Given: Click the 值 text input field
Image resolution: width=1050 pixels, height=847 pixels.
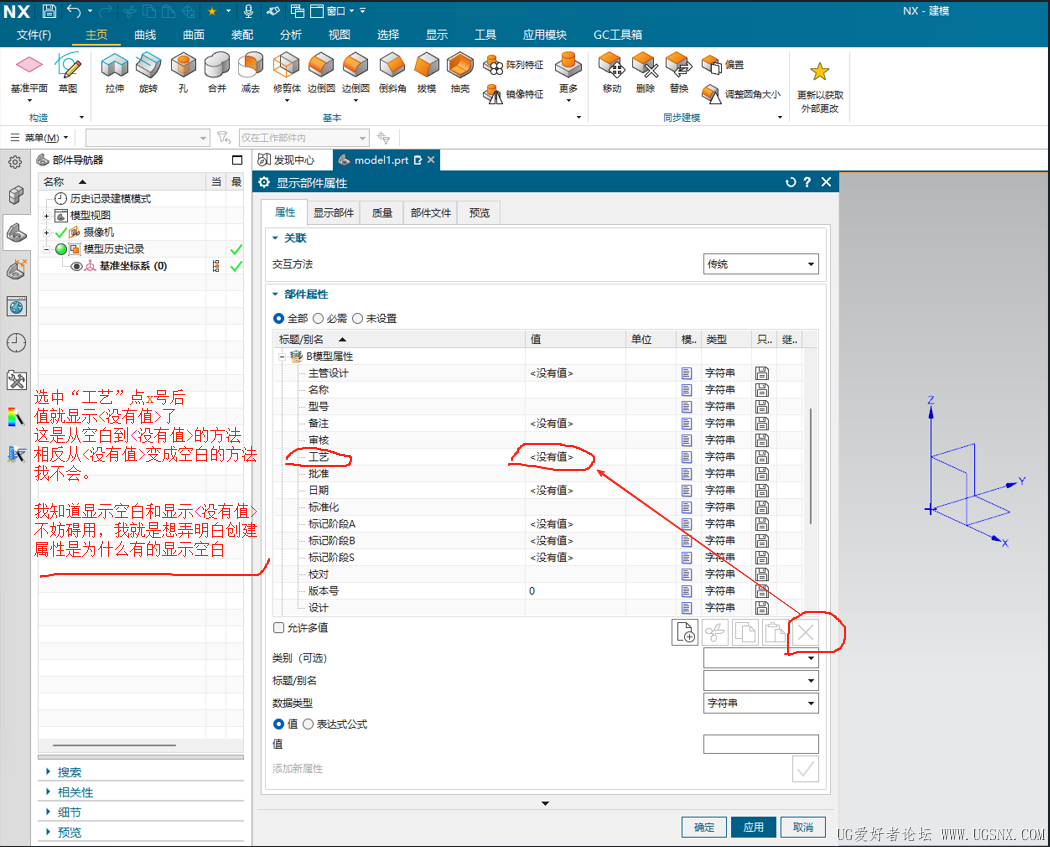Looking at the screenshot, I should [760, 744].
